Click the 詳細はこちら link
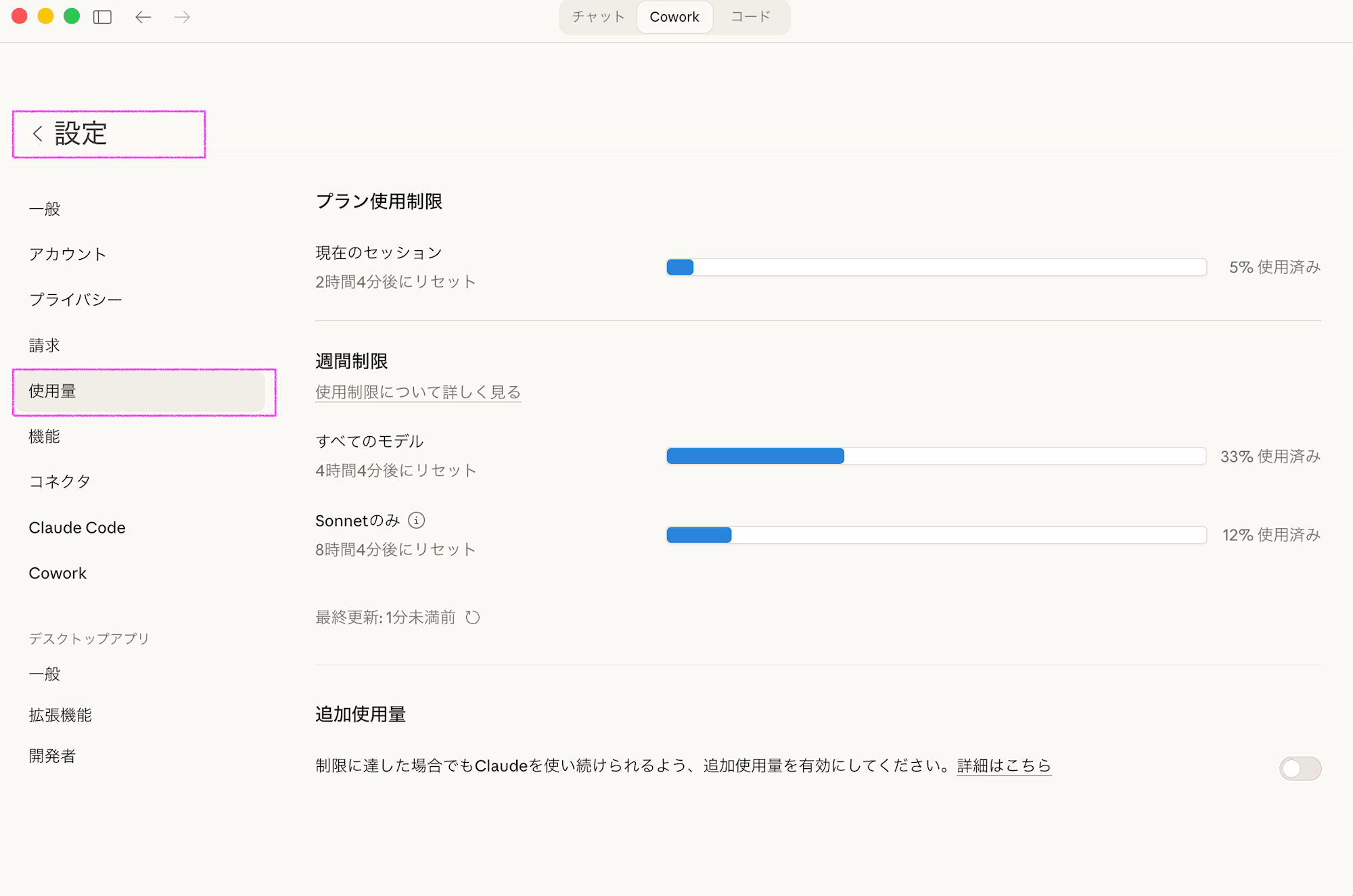 1003,765
